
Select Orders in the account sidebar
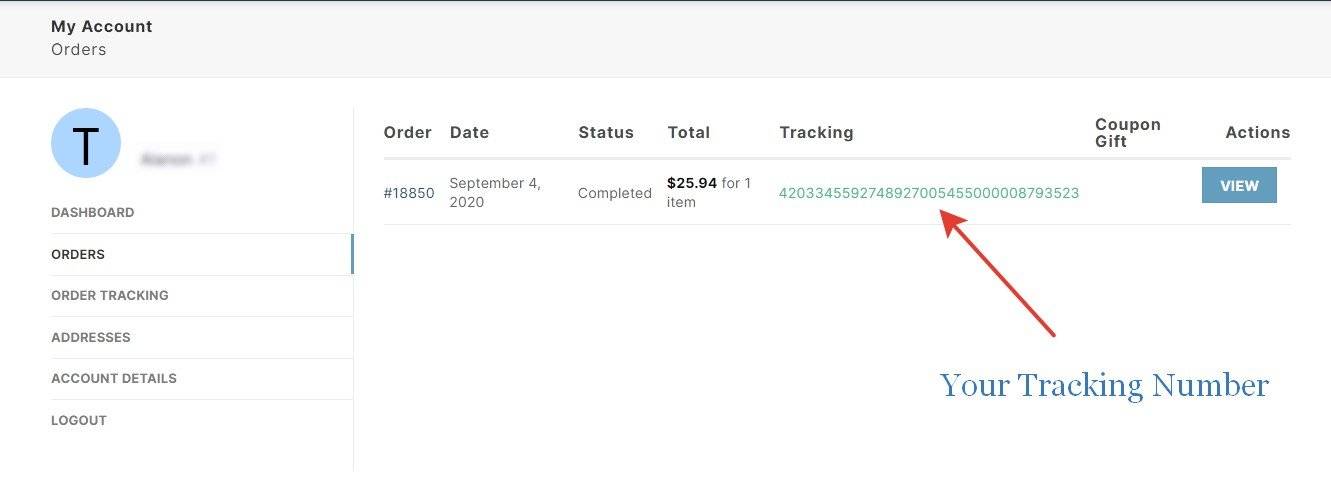coord(78,254)
